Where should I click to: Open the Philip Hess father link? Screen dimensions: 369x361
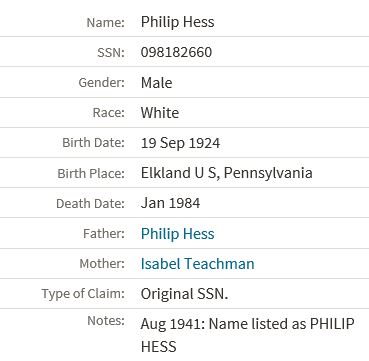(177, 234)
